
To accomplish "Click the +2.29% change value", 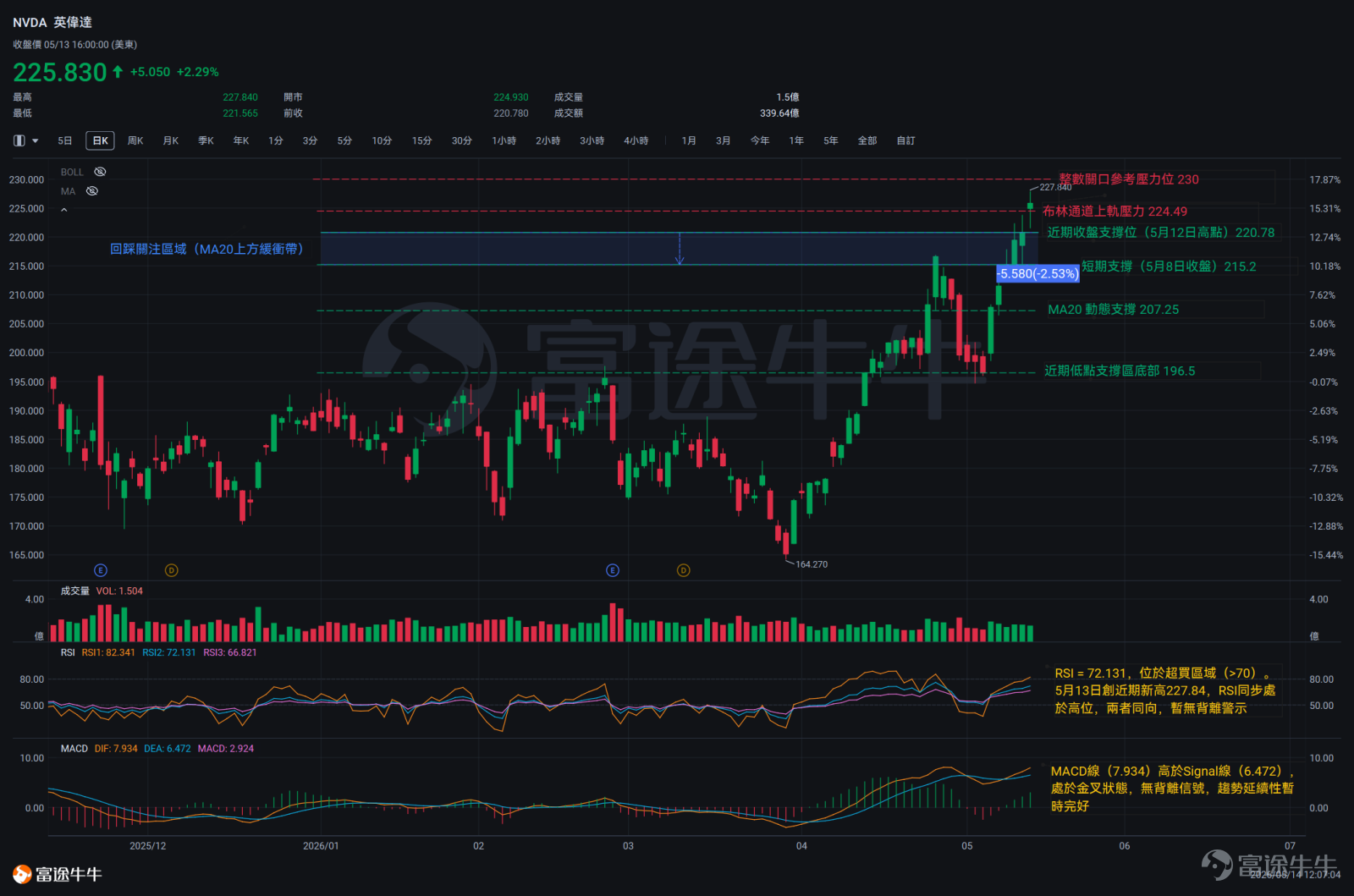I will click(x=197, y=72).
